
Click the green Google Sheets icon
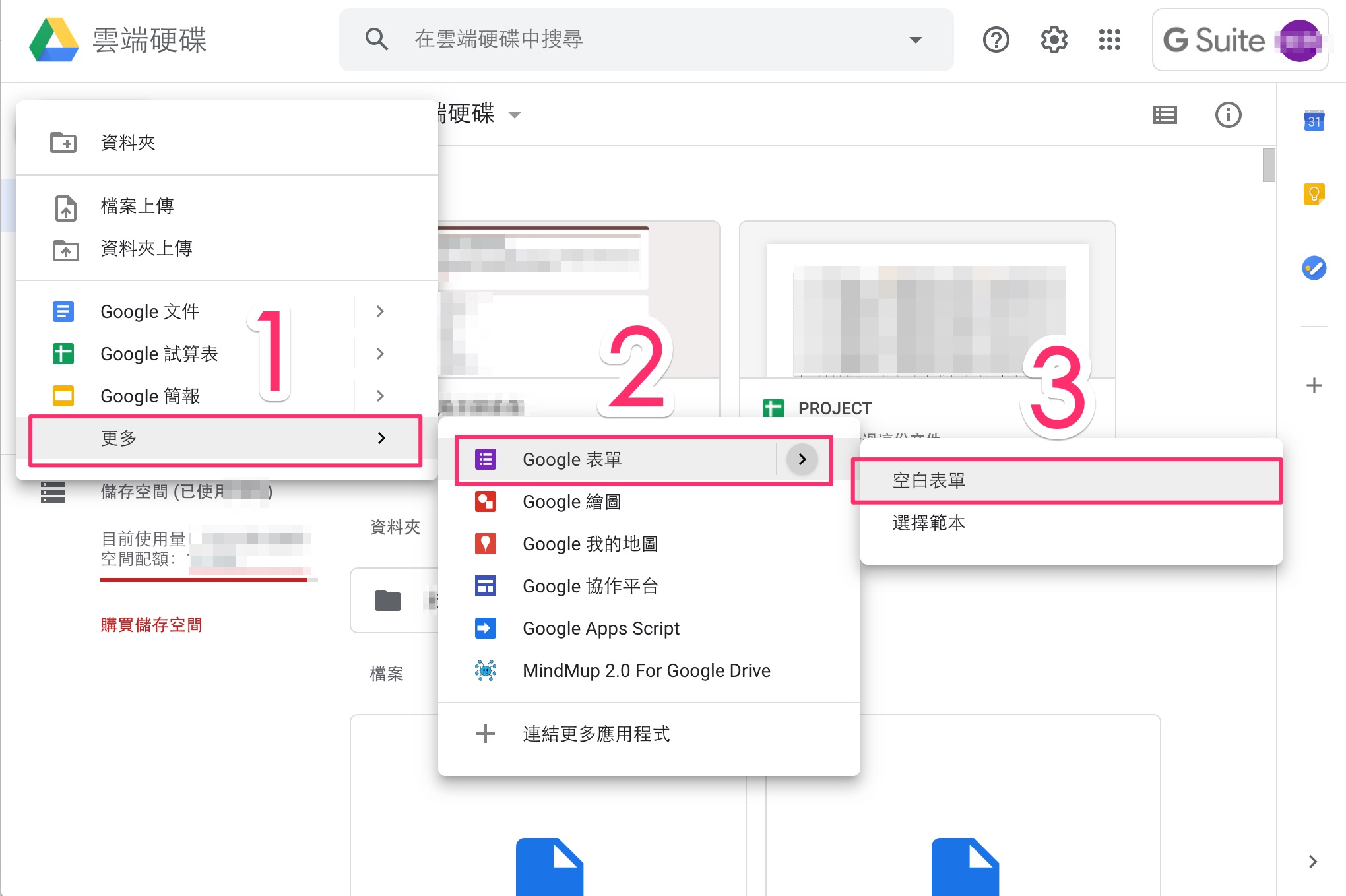(x=63, y=354)
